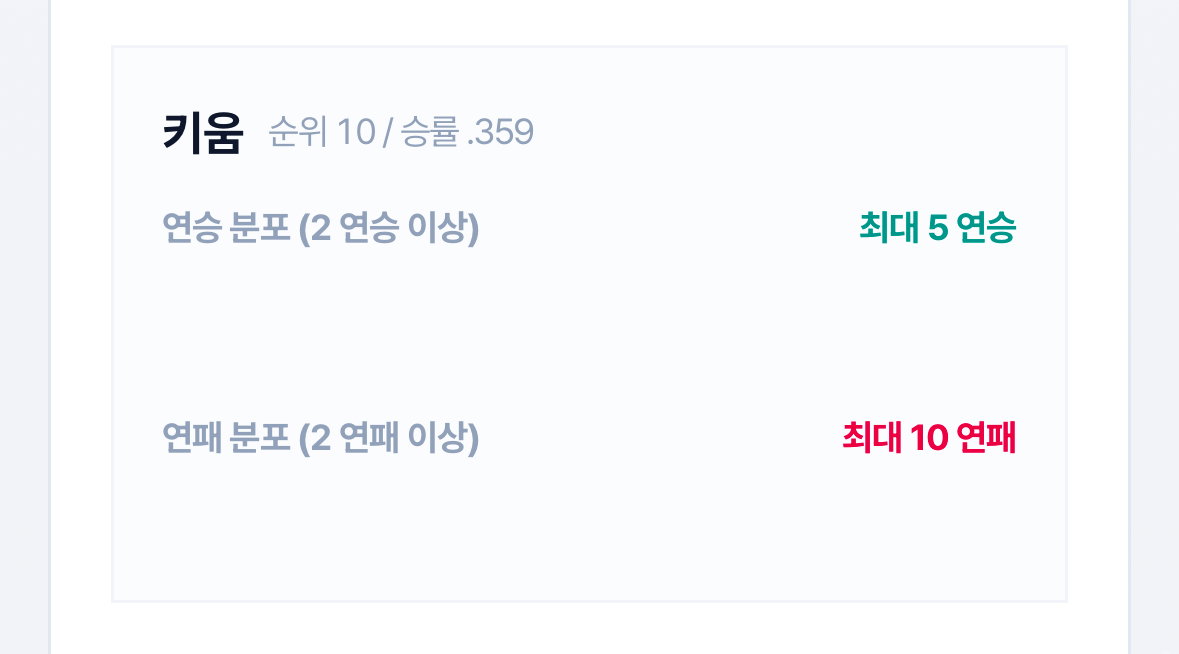This screenshot has height=654, width=1179.
Task: Click the (2 연패 이상) parenthetical text
Action: 389,438
